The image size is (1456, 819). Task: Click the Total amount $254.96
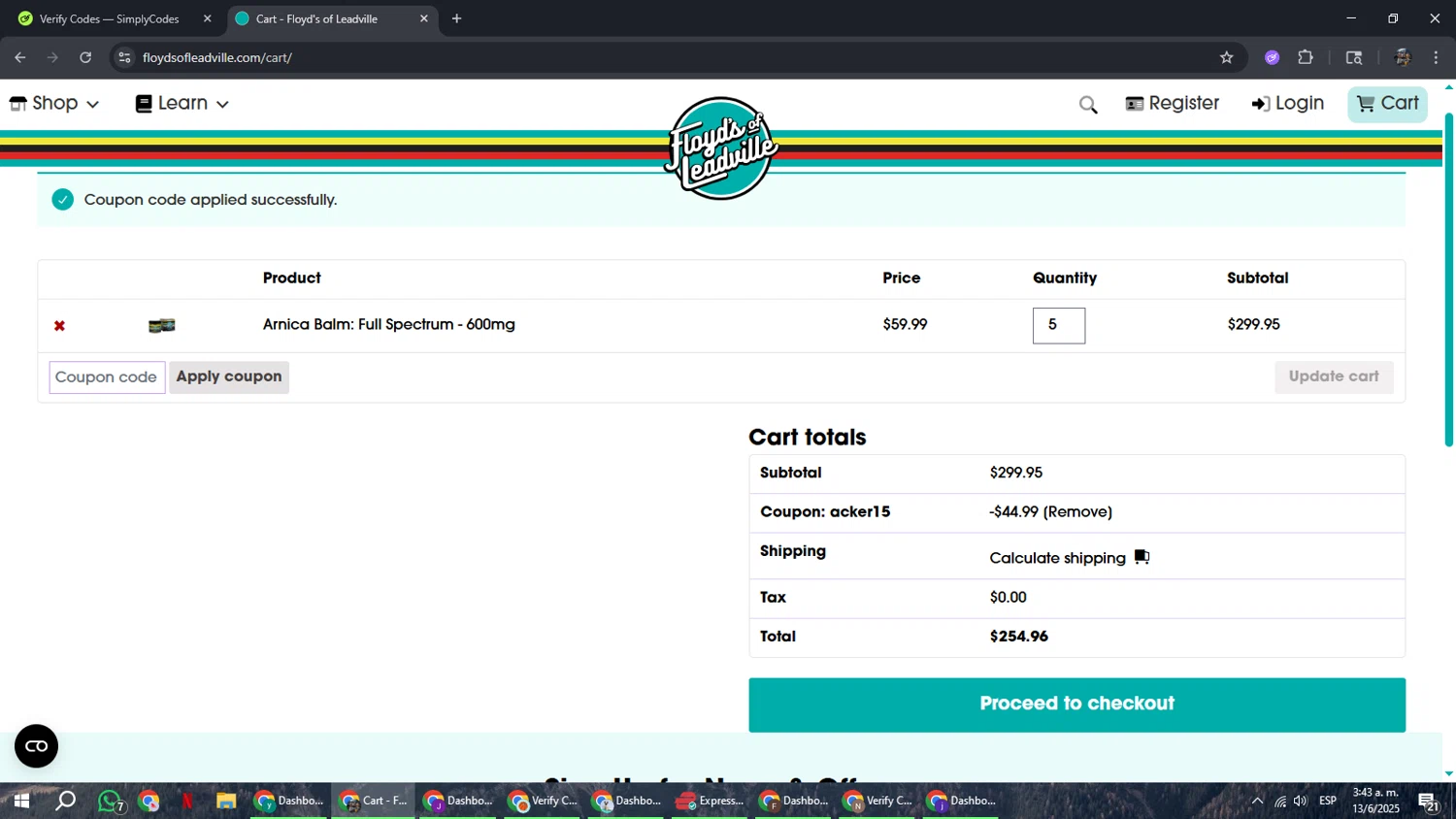pos(1018,637)
